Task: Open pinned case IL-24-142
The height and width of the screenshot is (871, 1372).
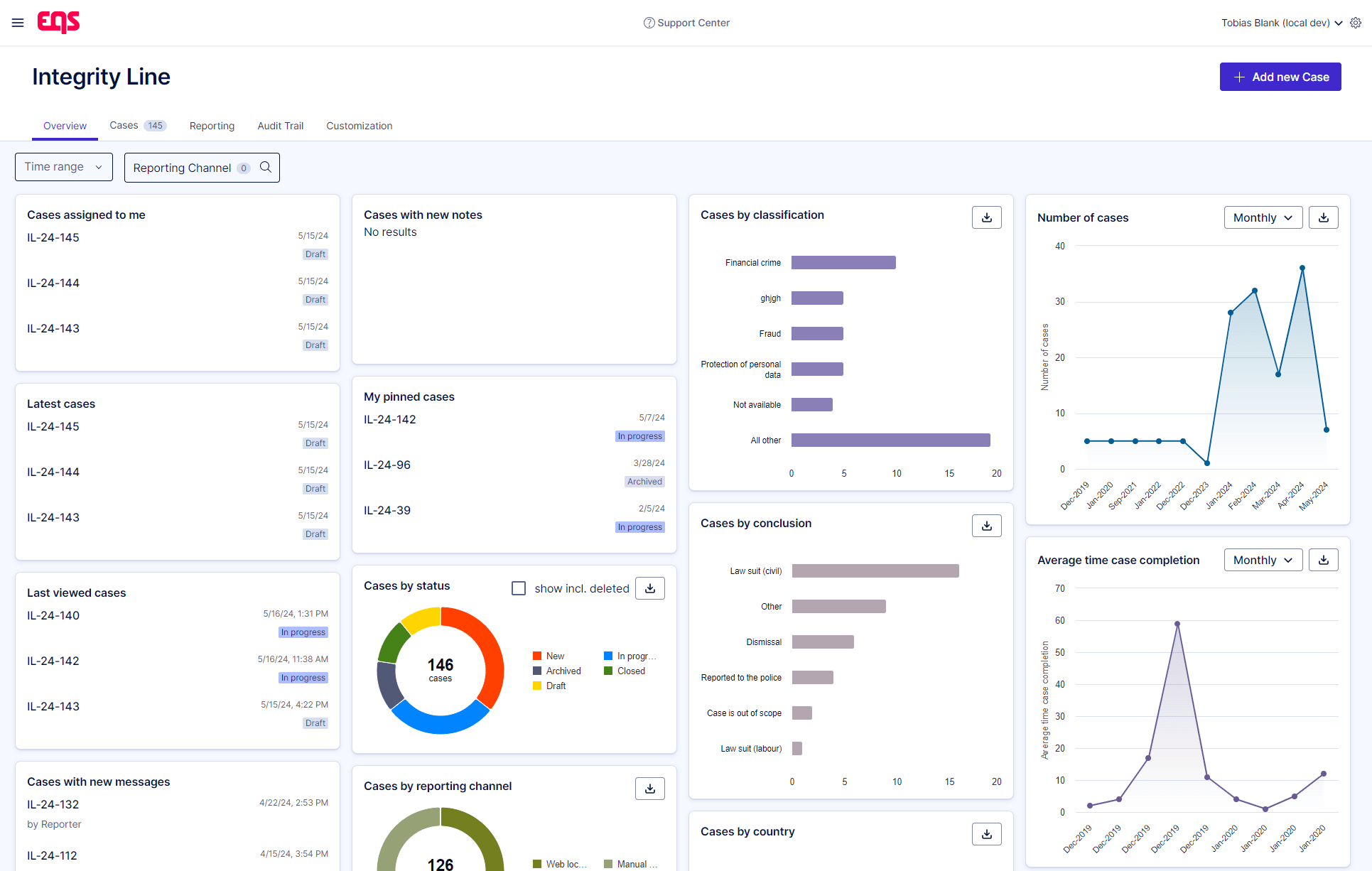Action: pyautogui.click(x=389, y=419)
